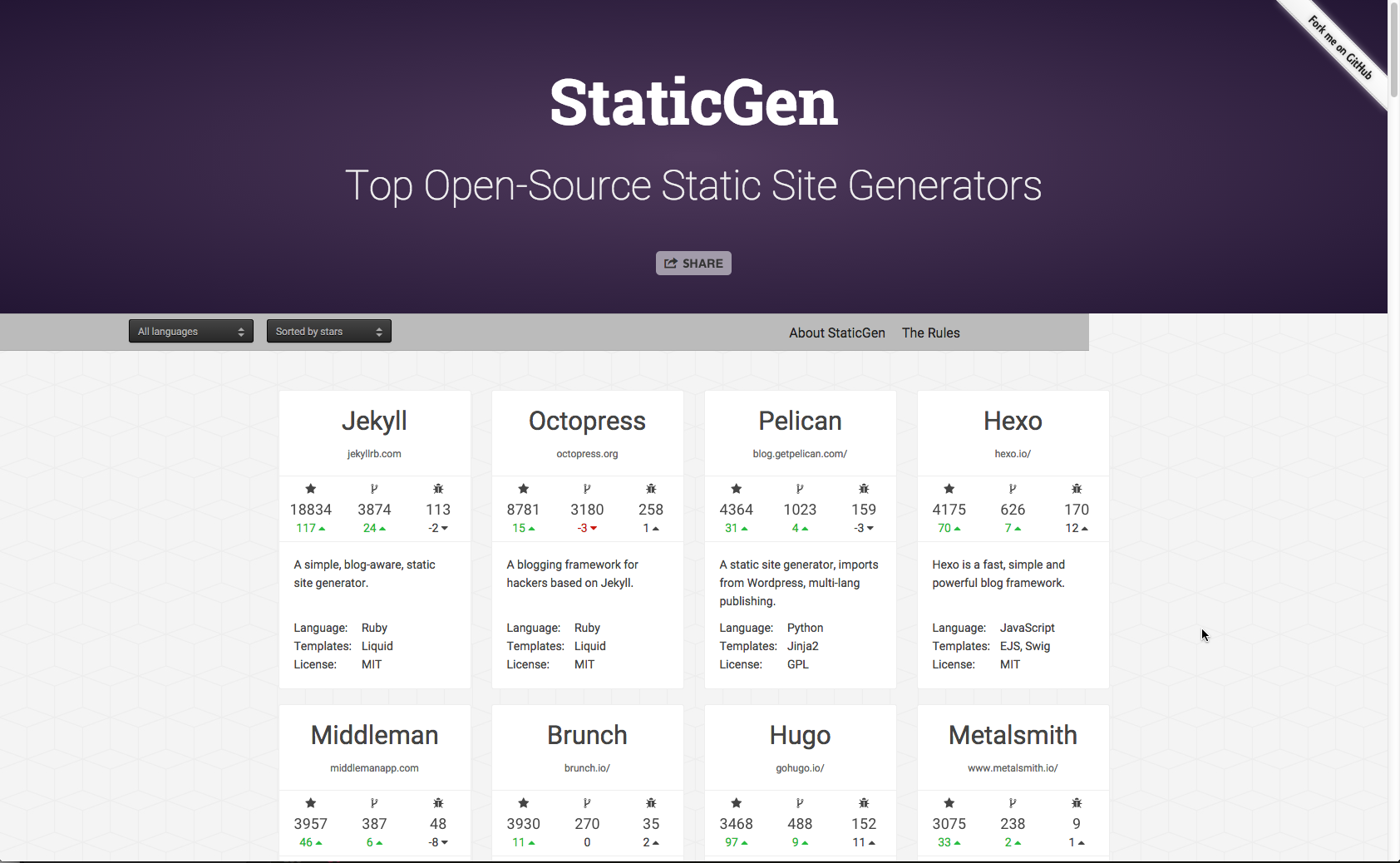This screenshot has height=863, width=1400.
Task: Click the fork icon on Octopress card
Action: [587, 489]
